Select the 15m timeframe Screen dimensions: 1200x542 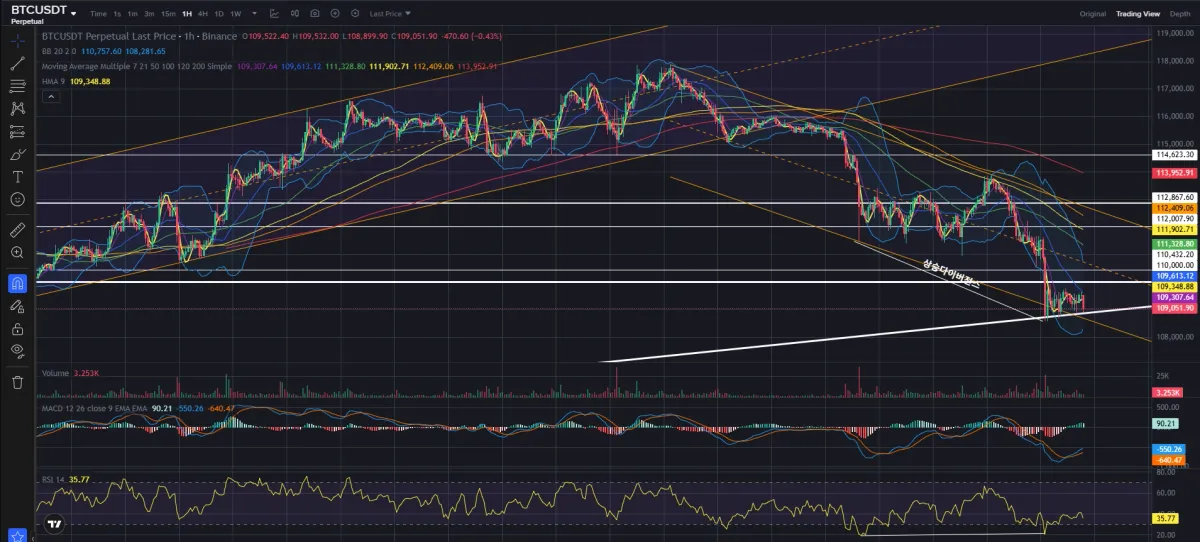pyautogui.click(x=168, y=14)
